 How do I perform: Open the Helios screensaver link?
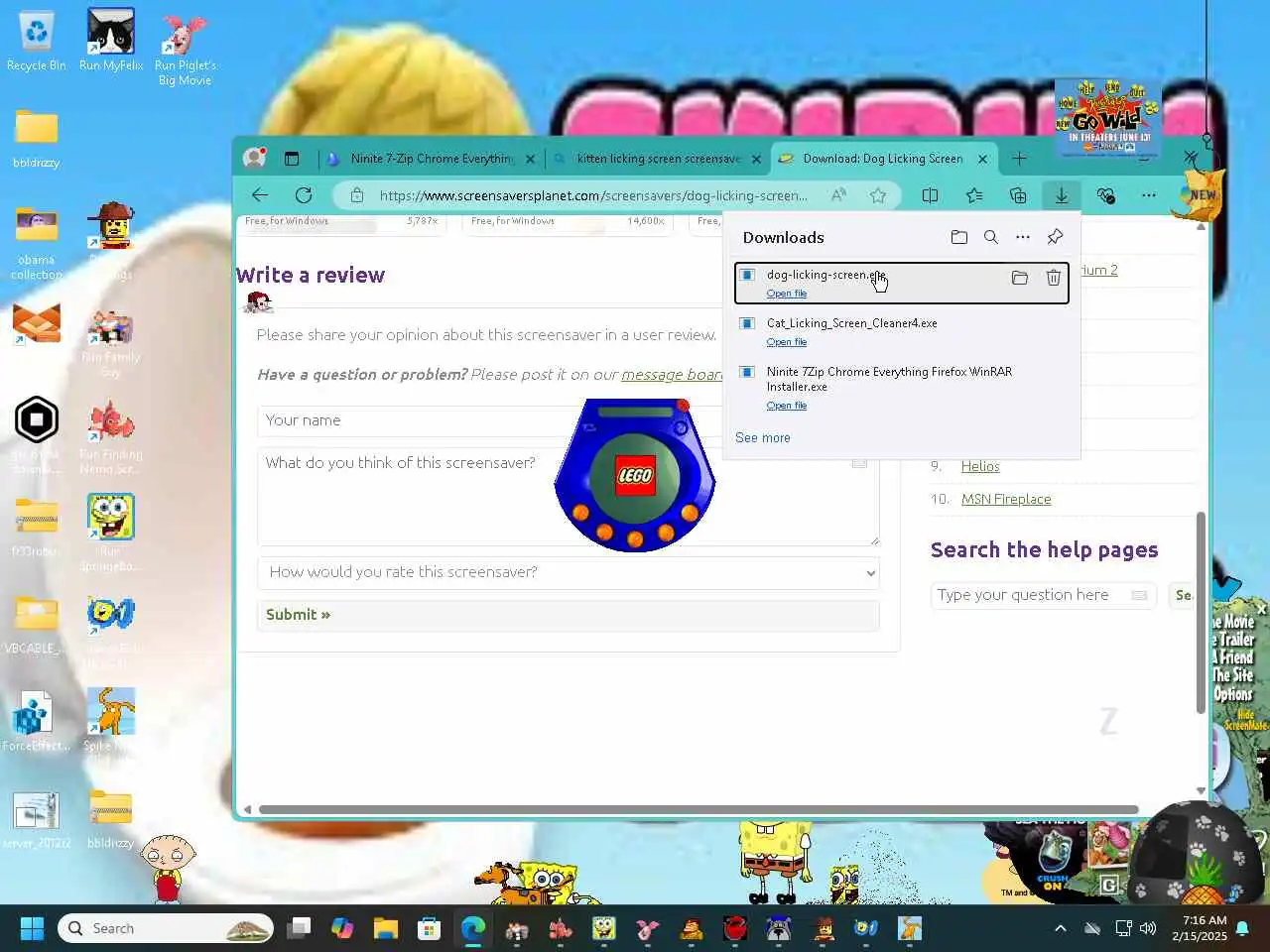point(980,466)
